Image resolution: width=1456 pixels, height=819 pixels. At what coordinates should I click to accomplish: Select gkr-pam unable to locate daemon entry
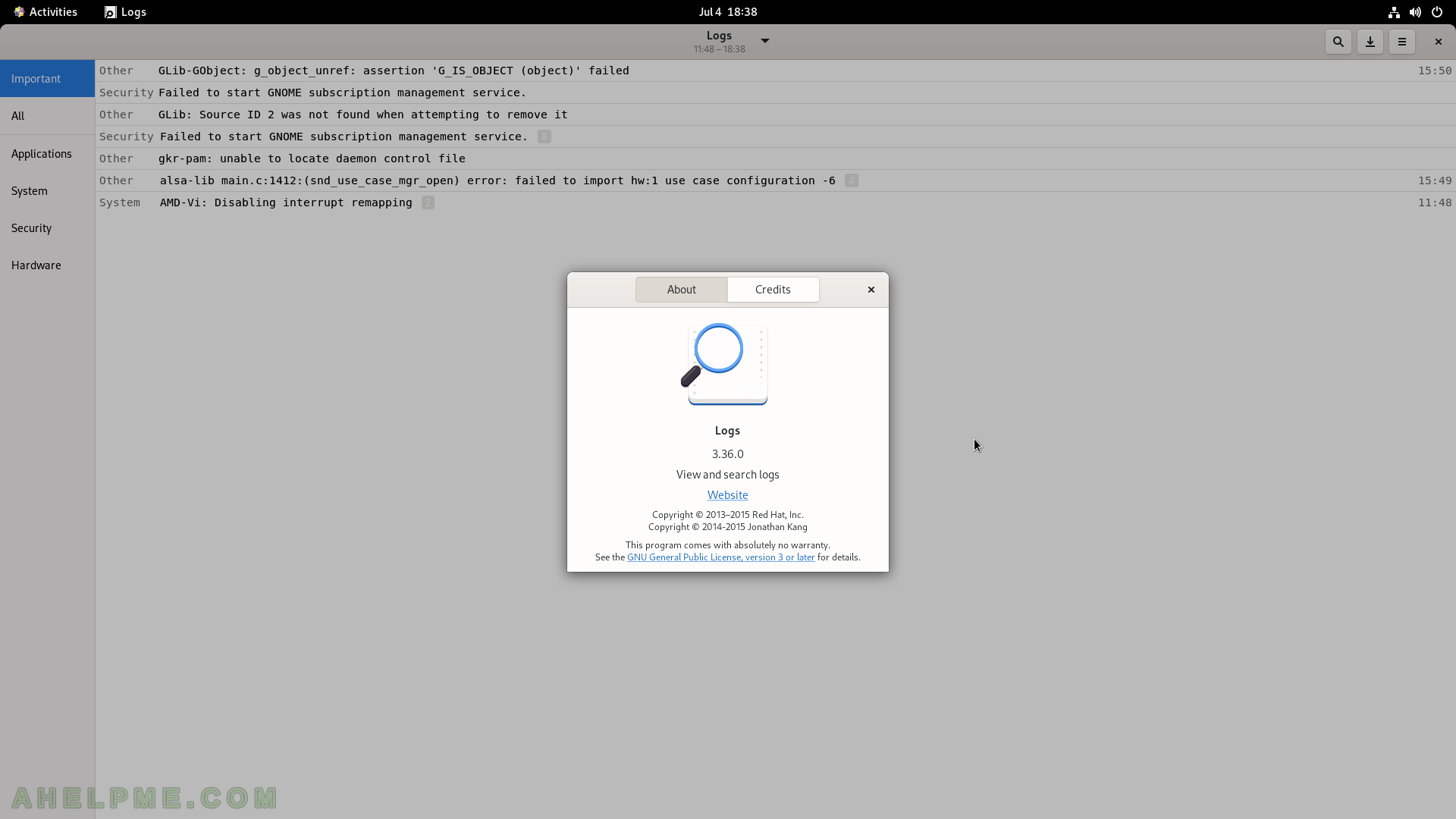775,158
